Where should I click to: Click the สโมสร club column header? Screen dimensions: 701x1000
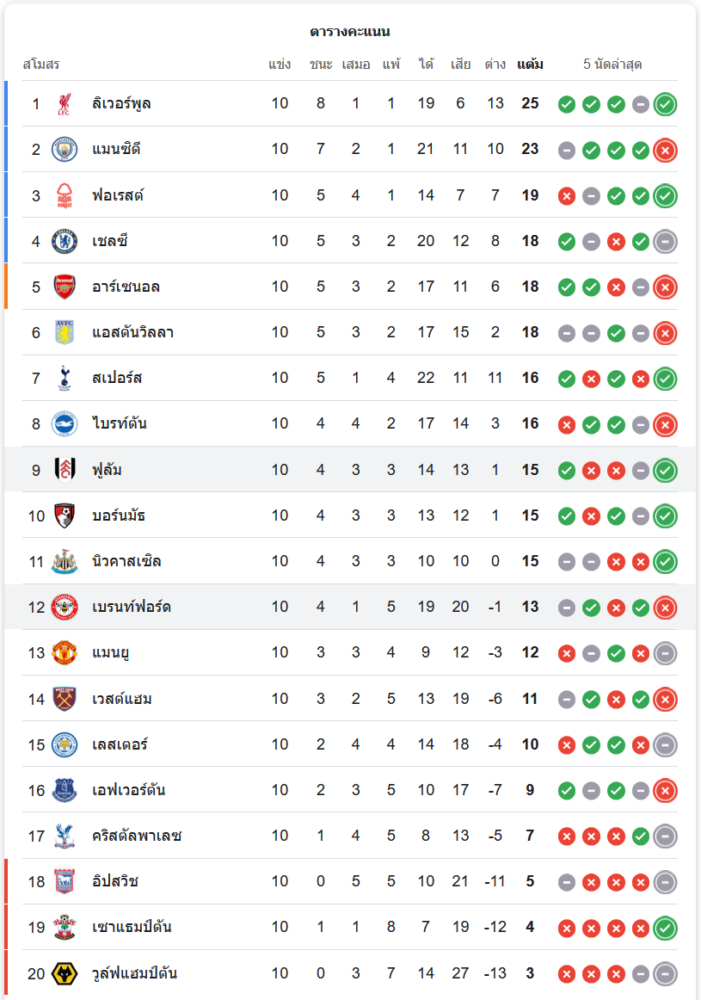[41, 64]
